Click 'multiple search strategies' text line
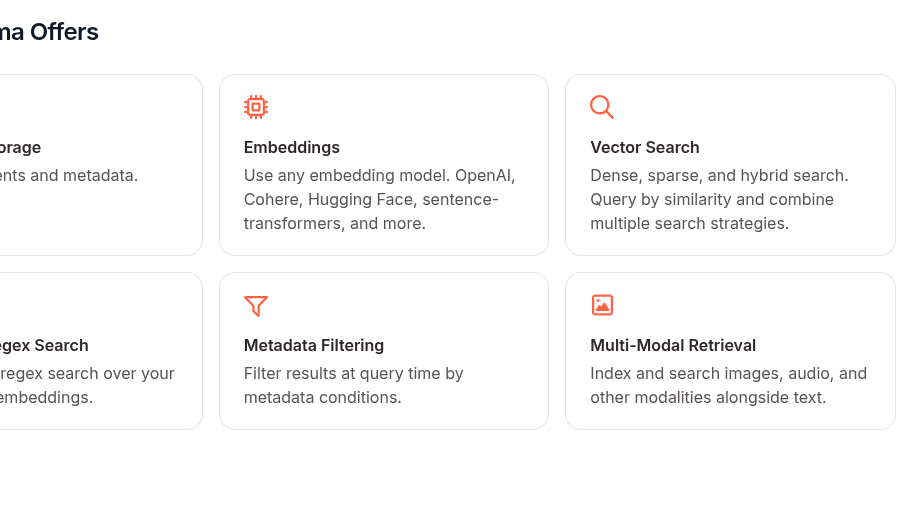 click(x=689, y=223)
